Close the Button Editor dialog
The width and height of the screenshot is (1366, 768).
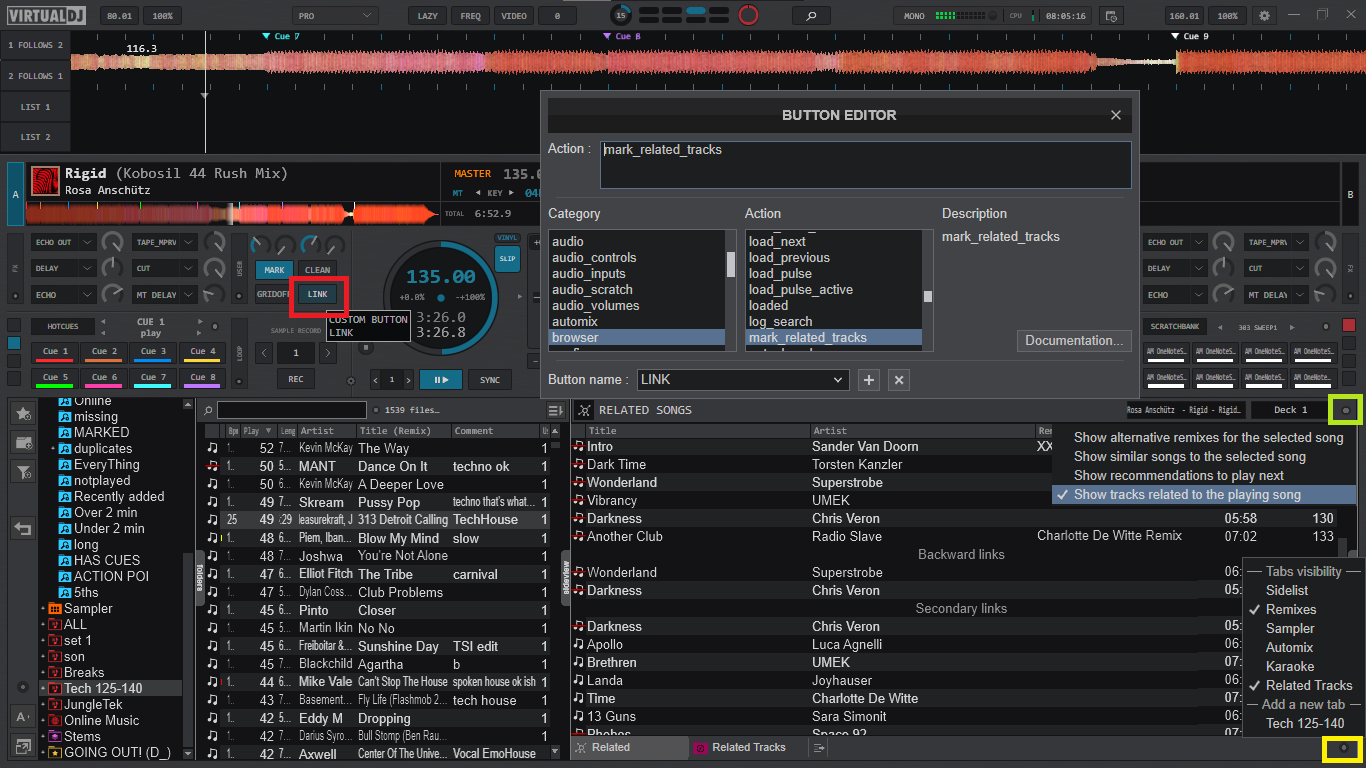1116,115
